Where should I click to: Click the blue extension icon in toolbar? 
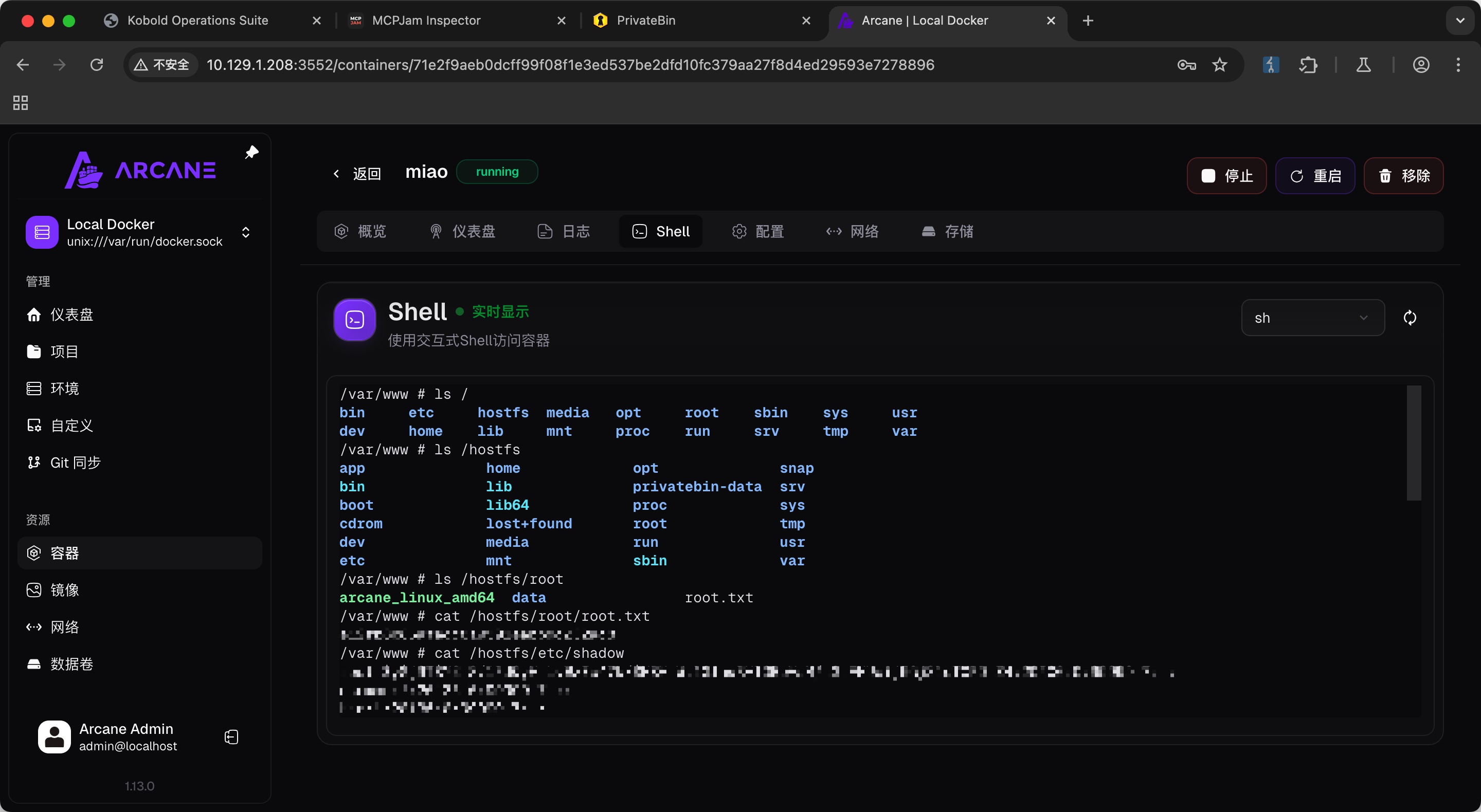point(1271,65)
